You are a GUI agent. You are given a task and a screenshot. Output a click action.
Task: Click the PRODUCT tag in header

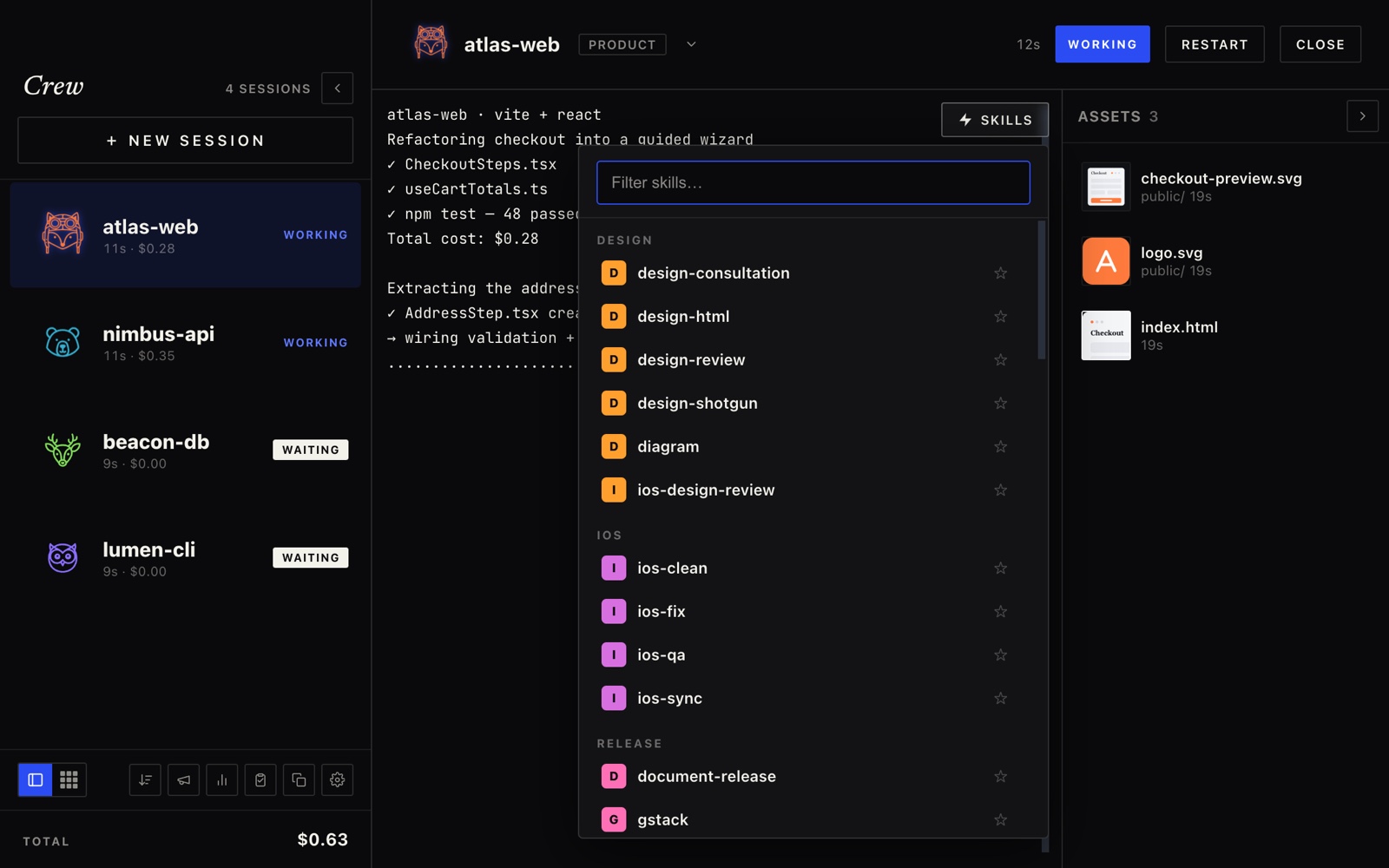point(622,44)
